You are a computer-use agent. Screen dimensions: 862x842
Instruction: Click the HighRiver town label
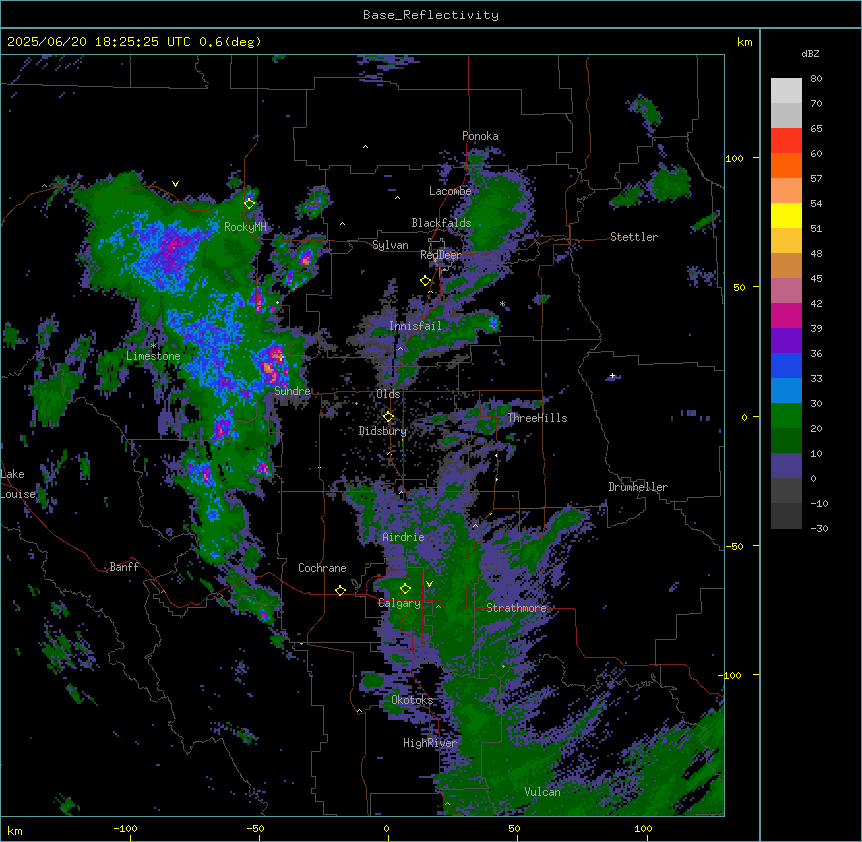click(430, 743)
